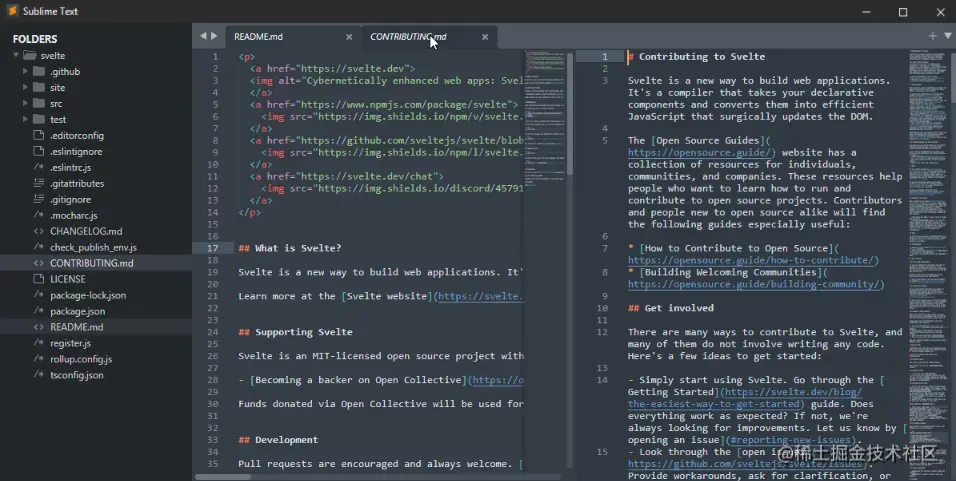Click the tsconfig.json file icon
Screen dimensions: 956x481
coord(39,375)
